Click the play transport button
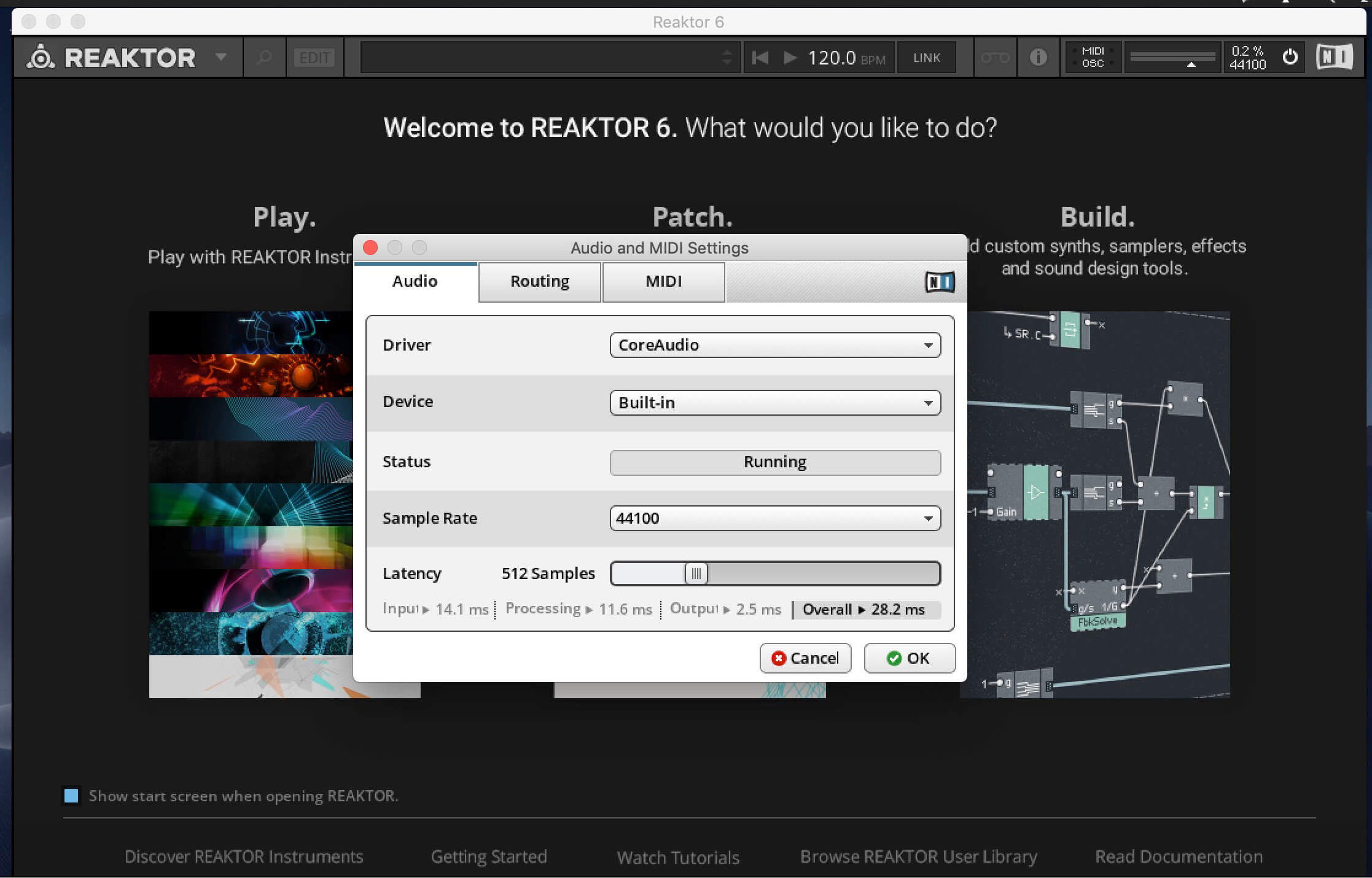This screenshot has width=1372, height=878. [x=790, y=58]
